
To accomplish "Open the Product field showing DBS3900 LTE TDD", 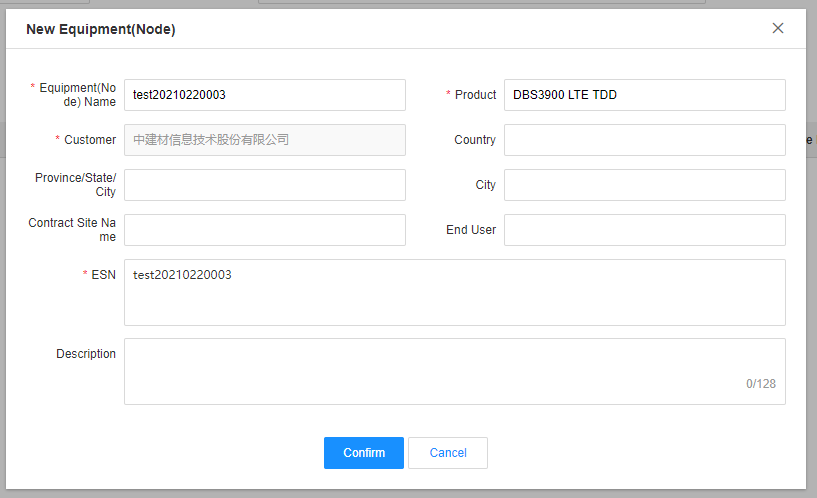I will (x=645, y=95).
